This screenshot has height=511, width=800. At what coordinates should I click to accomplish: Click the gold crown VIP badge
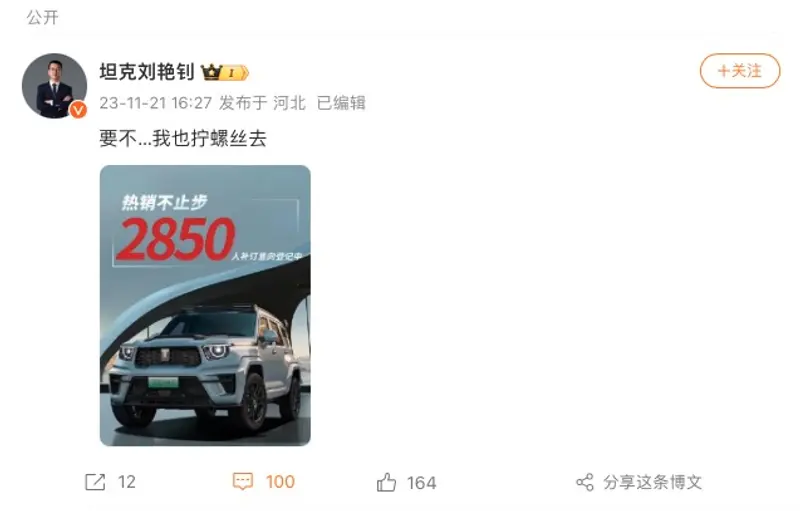(225, 72)
